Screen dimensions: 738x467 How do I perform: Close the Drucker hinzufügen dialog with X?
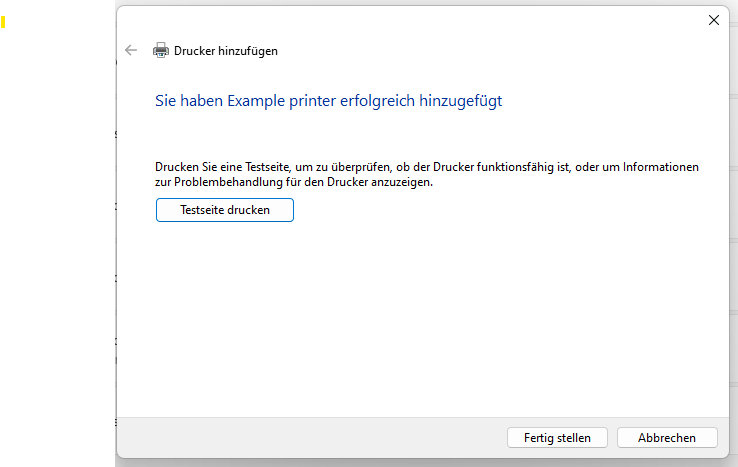[x=713, y=20]
